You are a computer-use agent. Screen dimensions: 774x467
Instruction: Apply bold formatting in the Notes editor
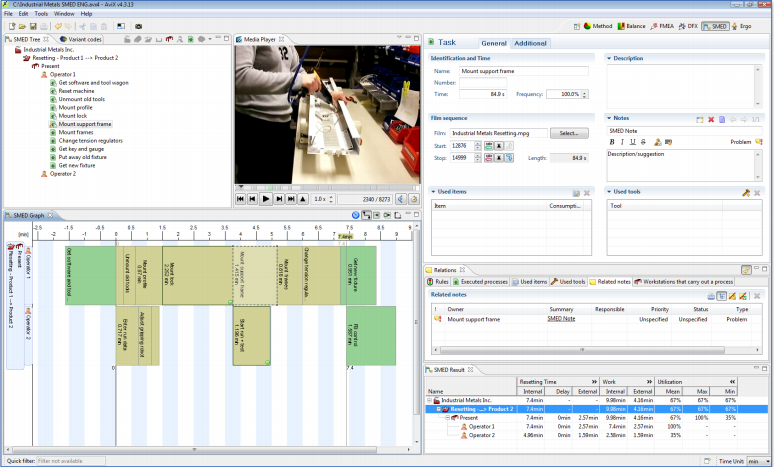pyautogui.click(x=611, y=142)
